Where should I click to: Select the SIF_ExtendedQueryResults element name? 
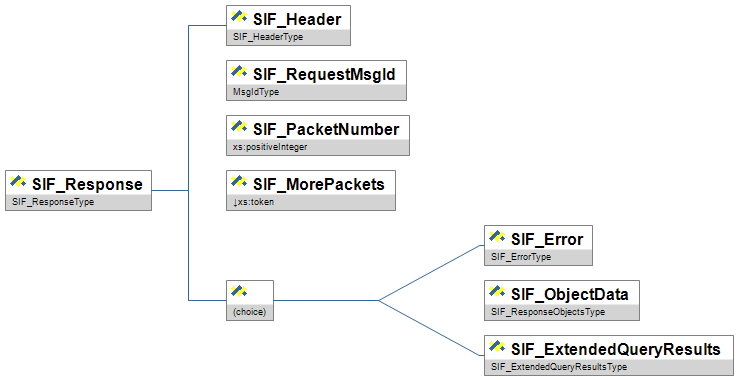616,349
